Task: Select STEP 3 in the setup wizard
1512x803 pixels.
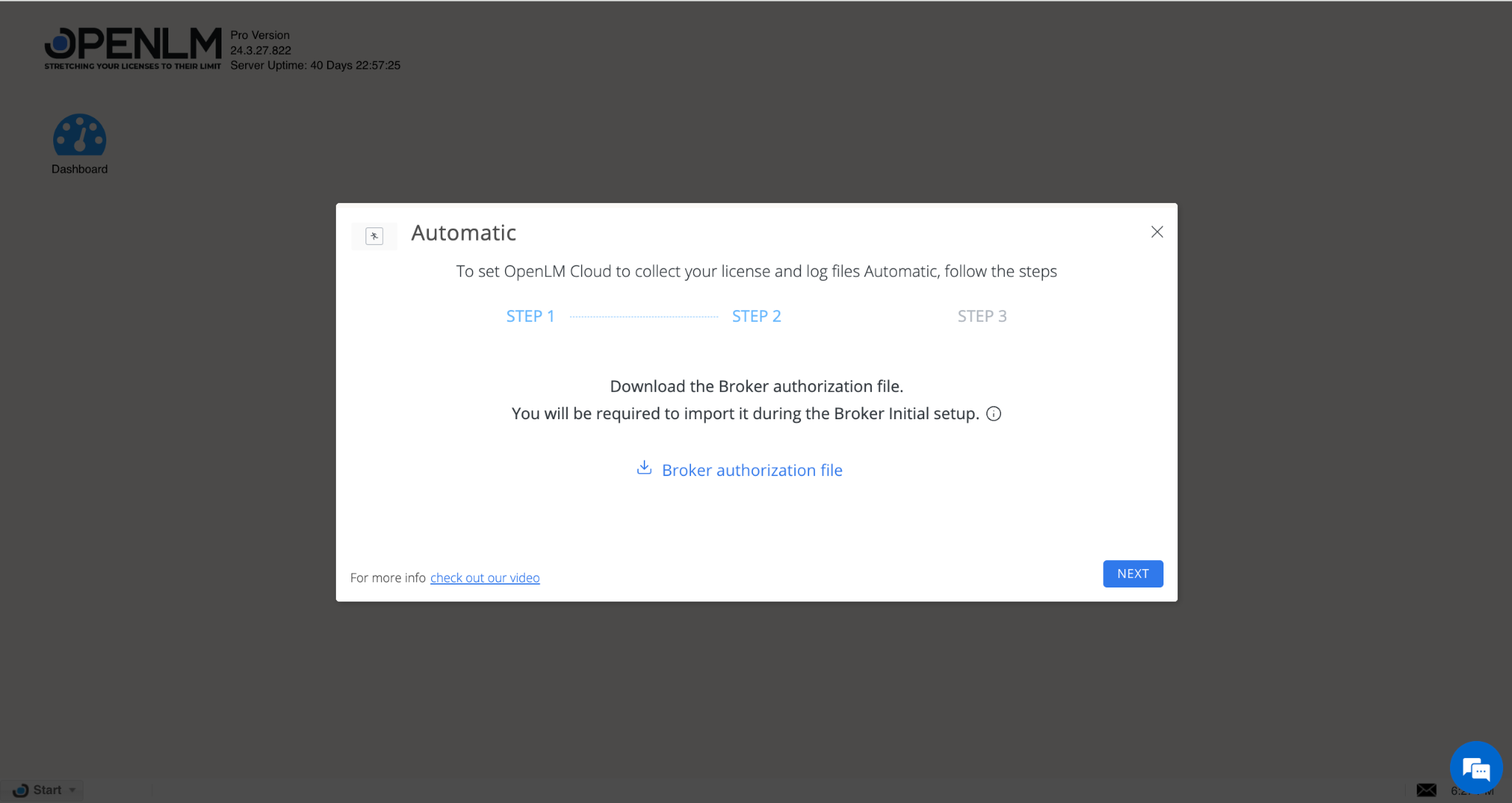Action: (982, 315)
